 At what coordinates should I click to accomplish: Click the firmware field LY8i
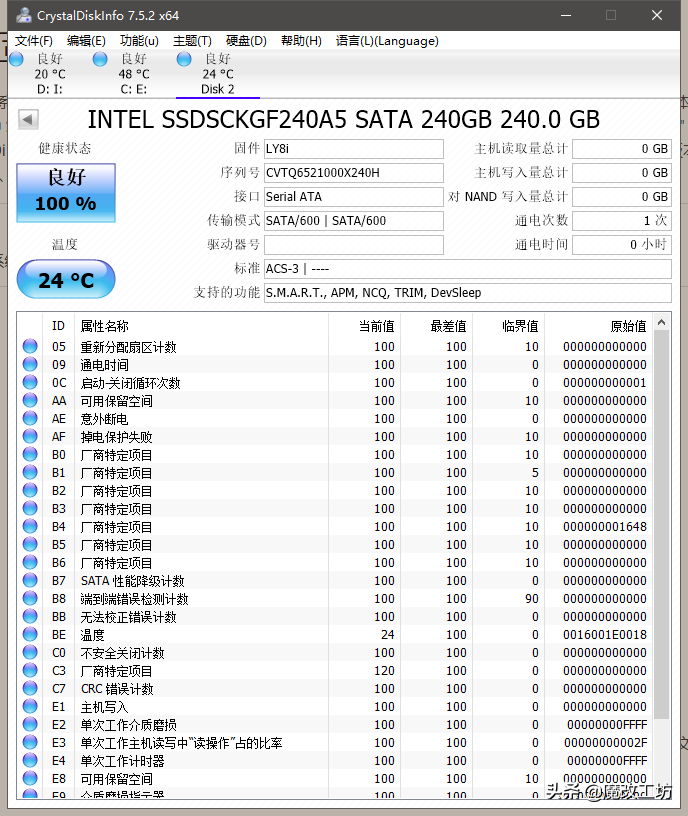[354, 149]
